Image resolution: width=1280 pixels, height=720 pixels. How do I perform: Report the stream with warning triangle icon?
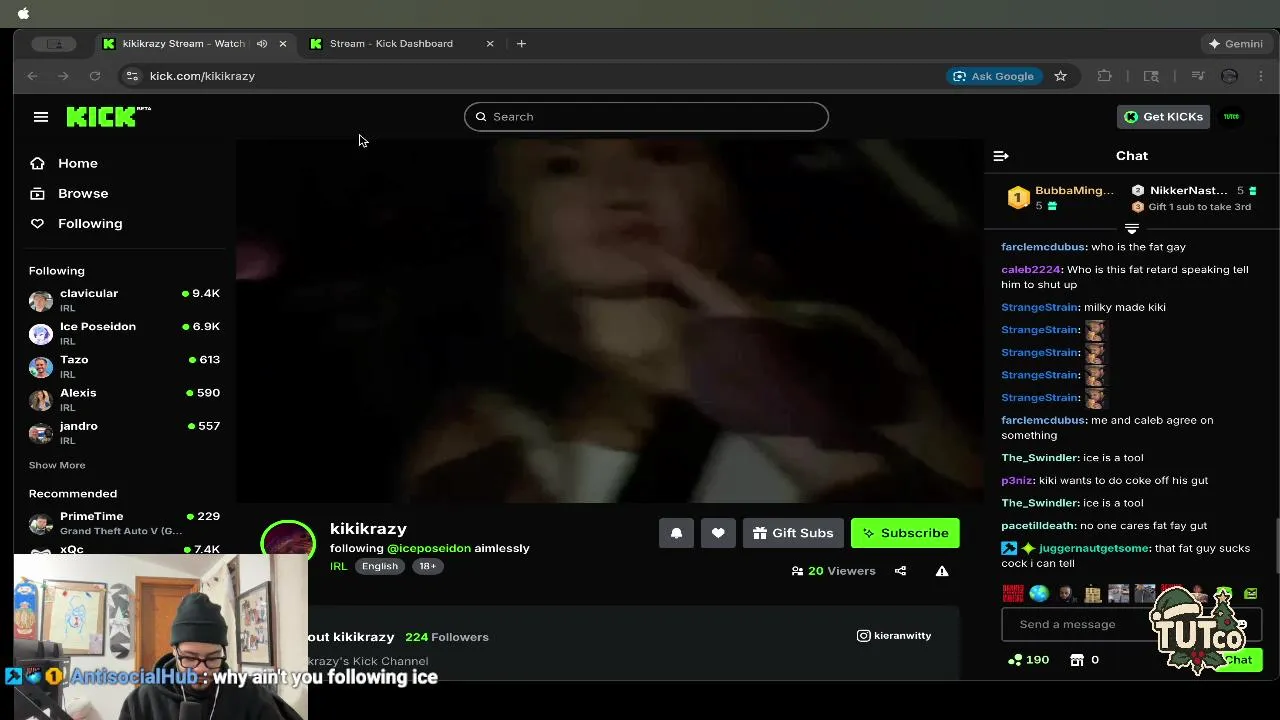(942, 571)
